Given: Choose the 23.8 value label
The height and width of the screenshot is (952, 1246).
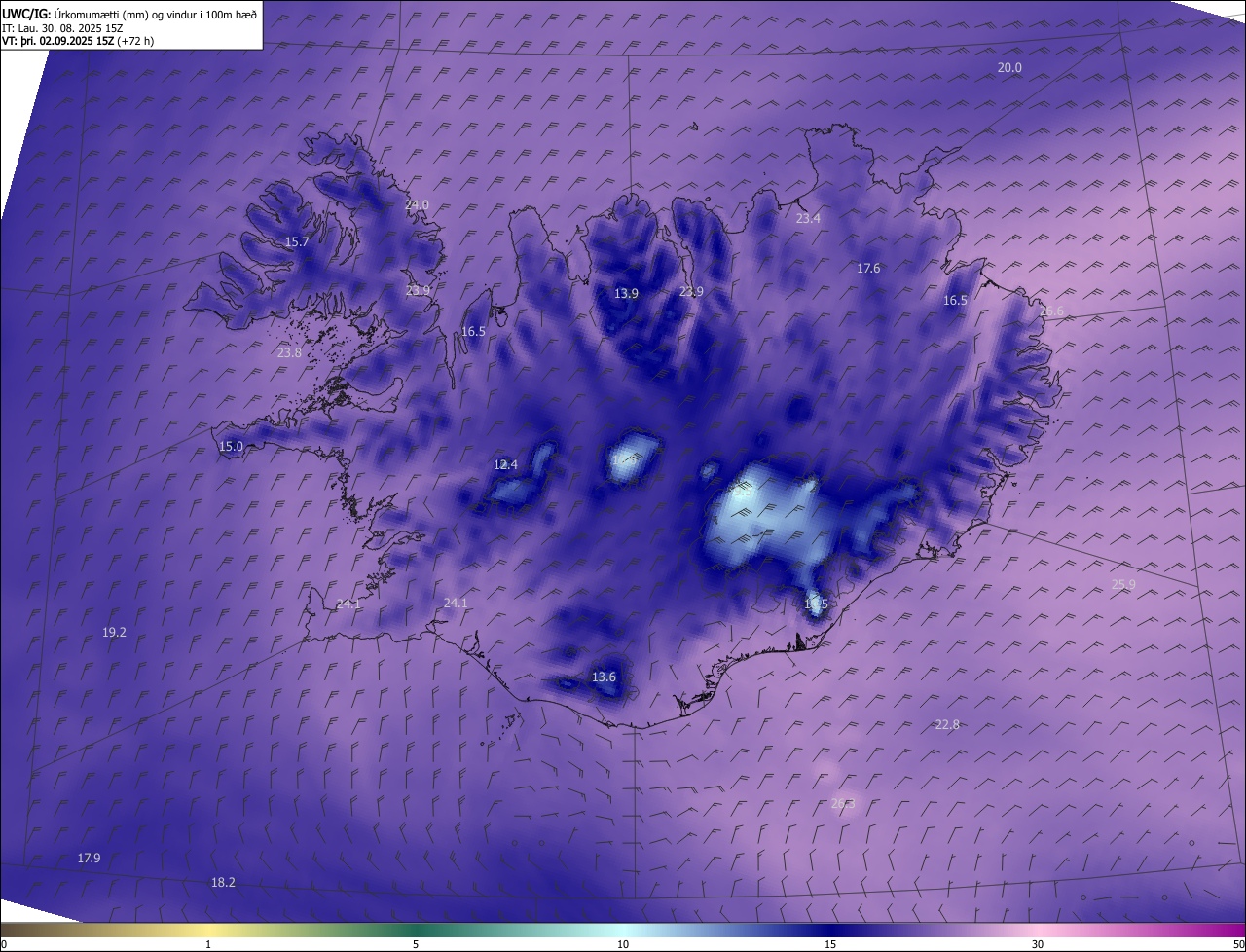Looking at the screenshot, I should pyautogui.click(x=289, y=352).
